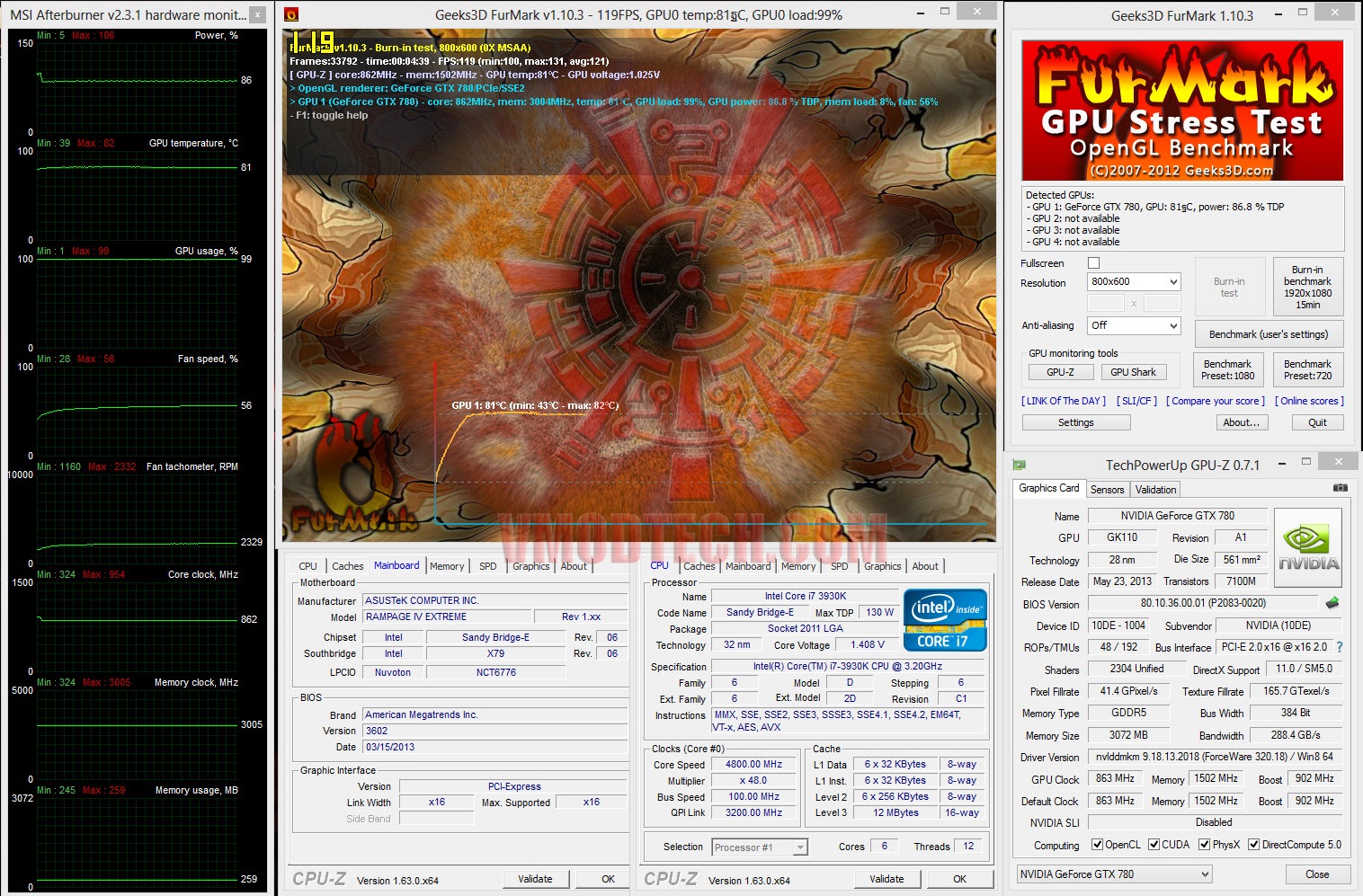Open the SLI/CF link
The image size is (1363, 896).
1136,401
